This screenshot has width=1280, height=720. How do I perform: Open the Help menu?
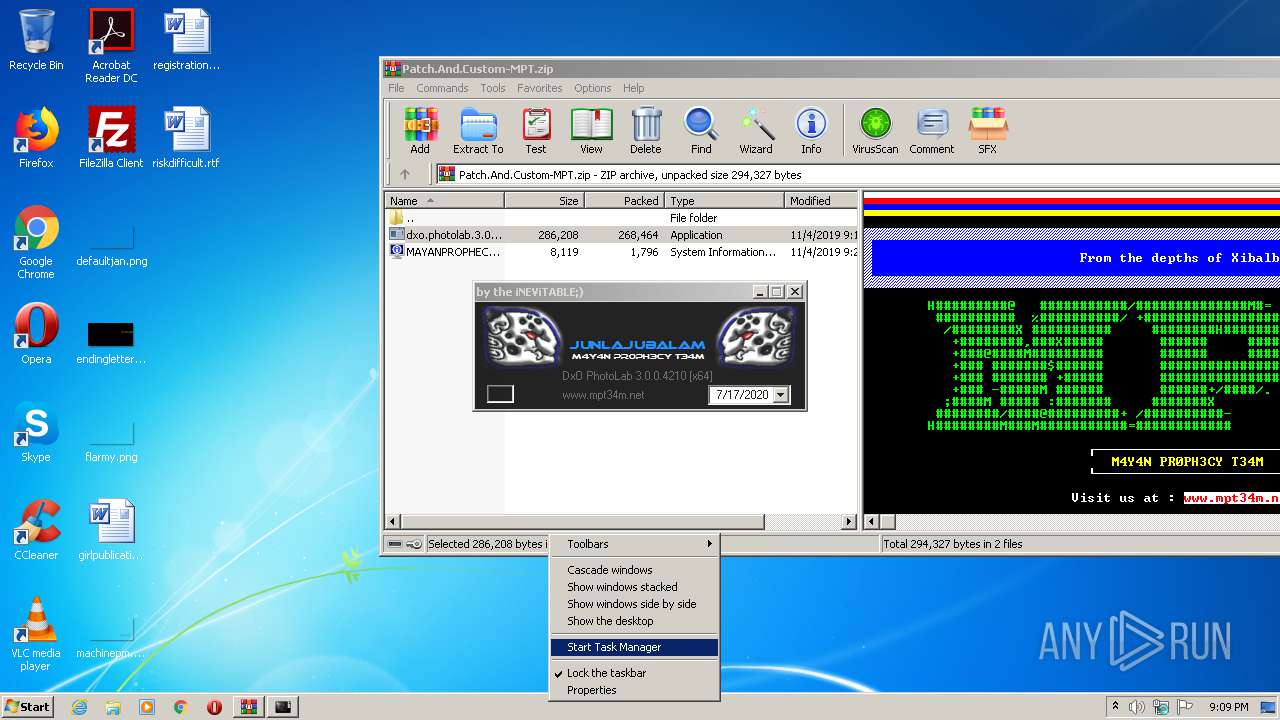[x=633, y=88]
